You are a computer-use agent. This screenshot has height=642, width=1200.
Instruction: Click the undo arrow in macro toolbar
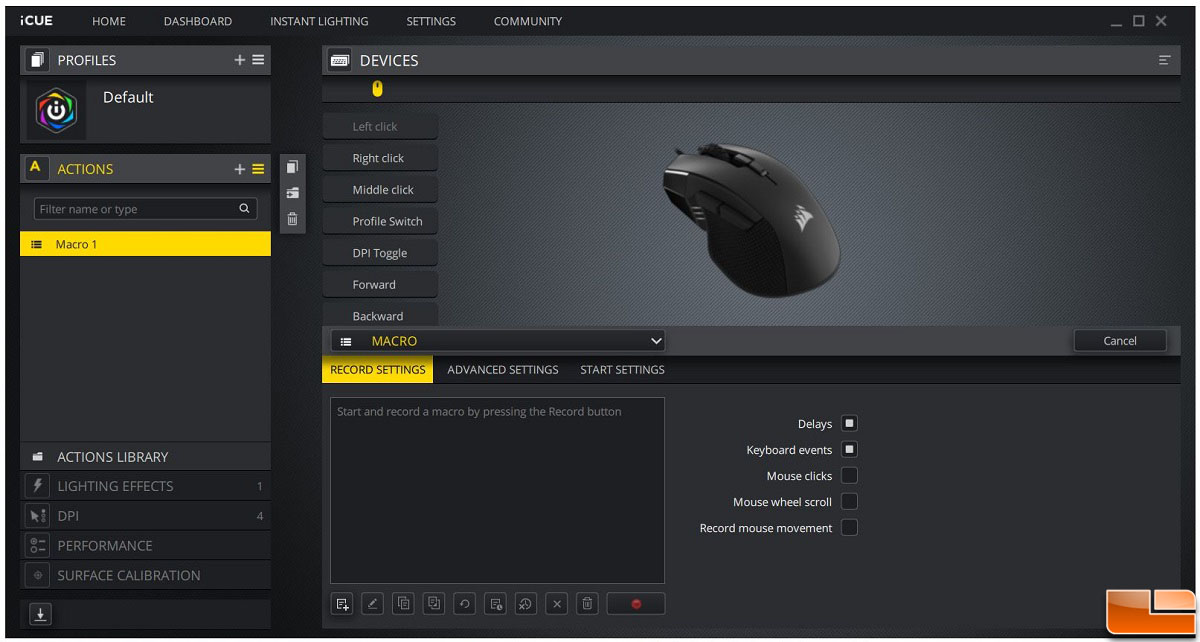click(464, 603)
